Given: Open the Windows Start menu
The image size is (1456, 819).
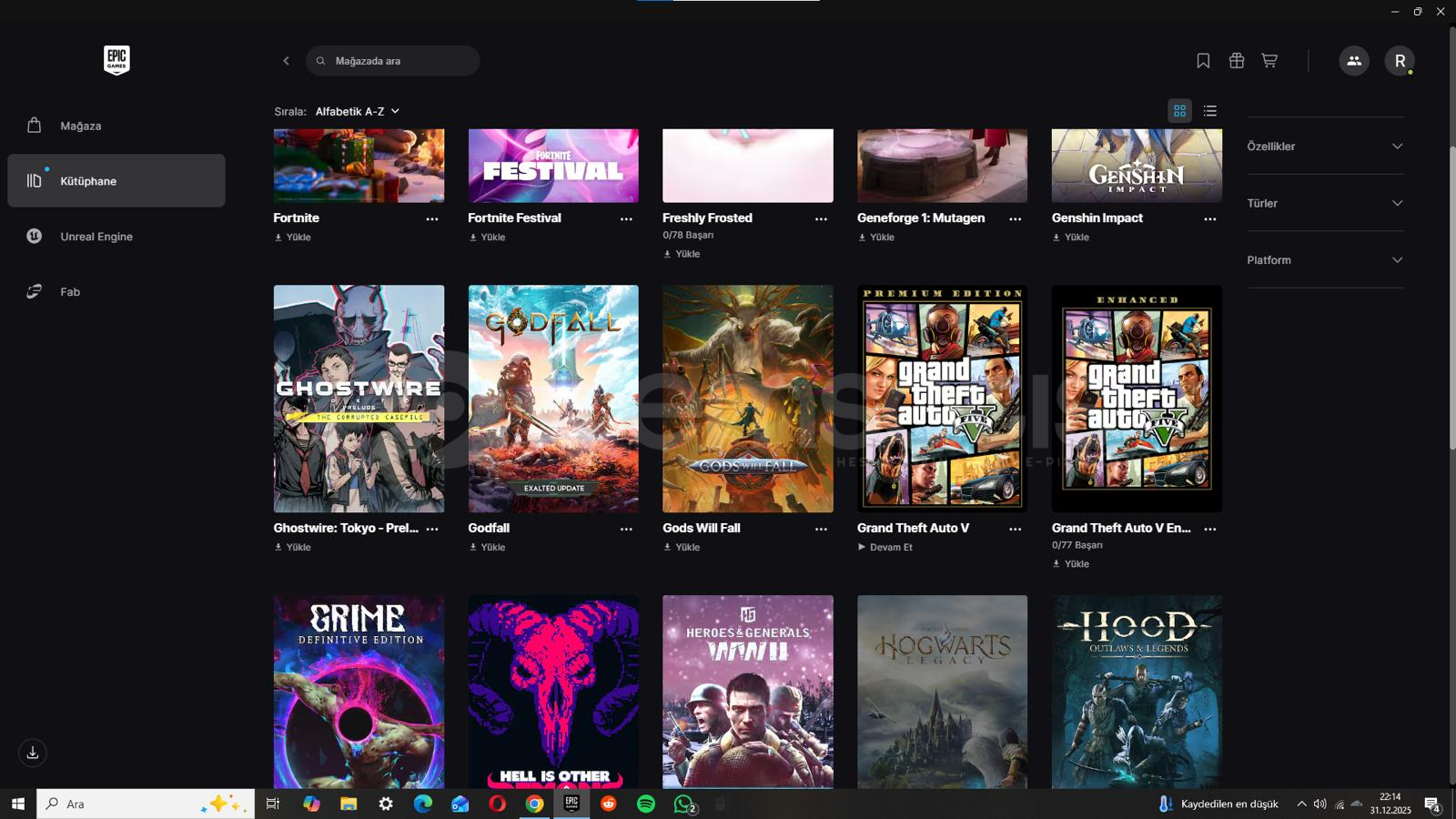Looking at the screenshot, I should (18, 804).
